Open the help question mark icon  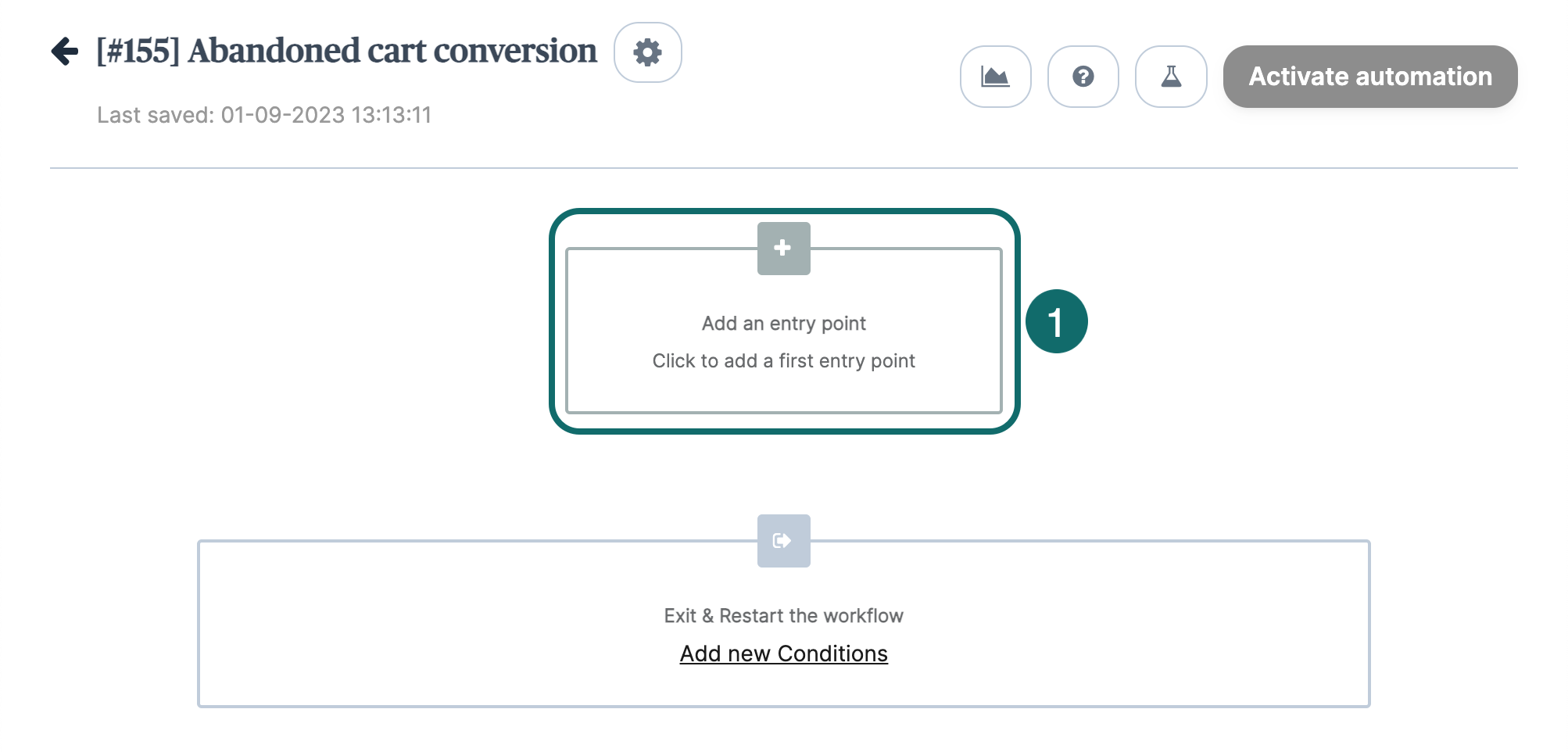pos(1083,77)
